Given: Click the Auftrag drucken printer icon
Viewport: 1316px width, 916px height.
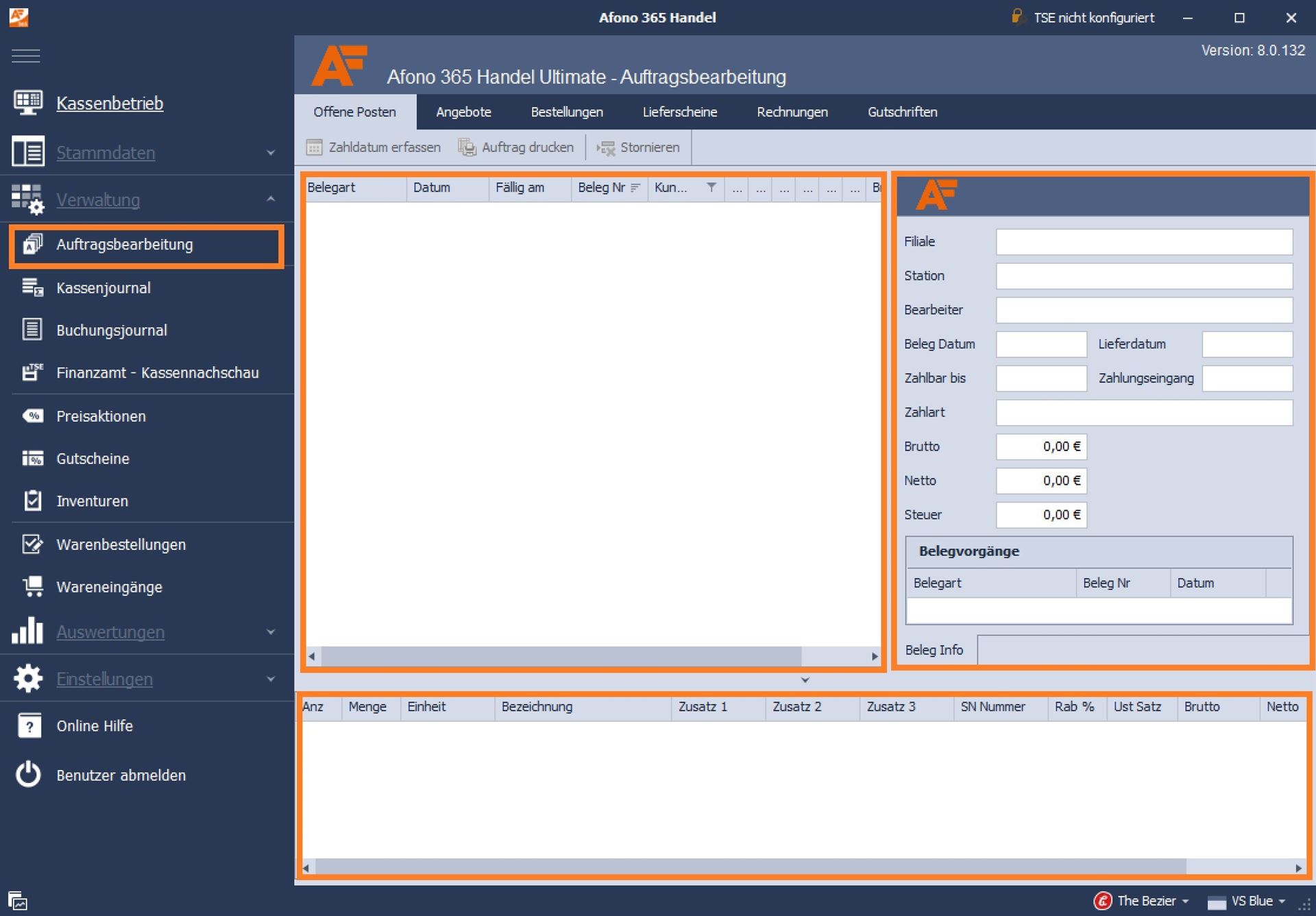Looking at the screenshot, I should point(467,147).
